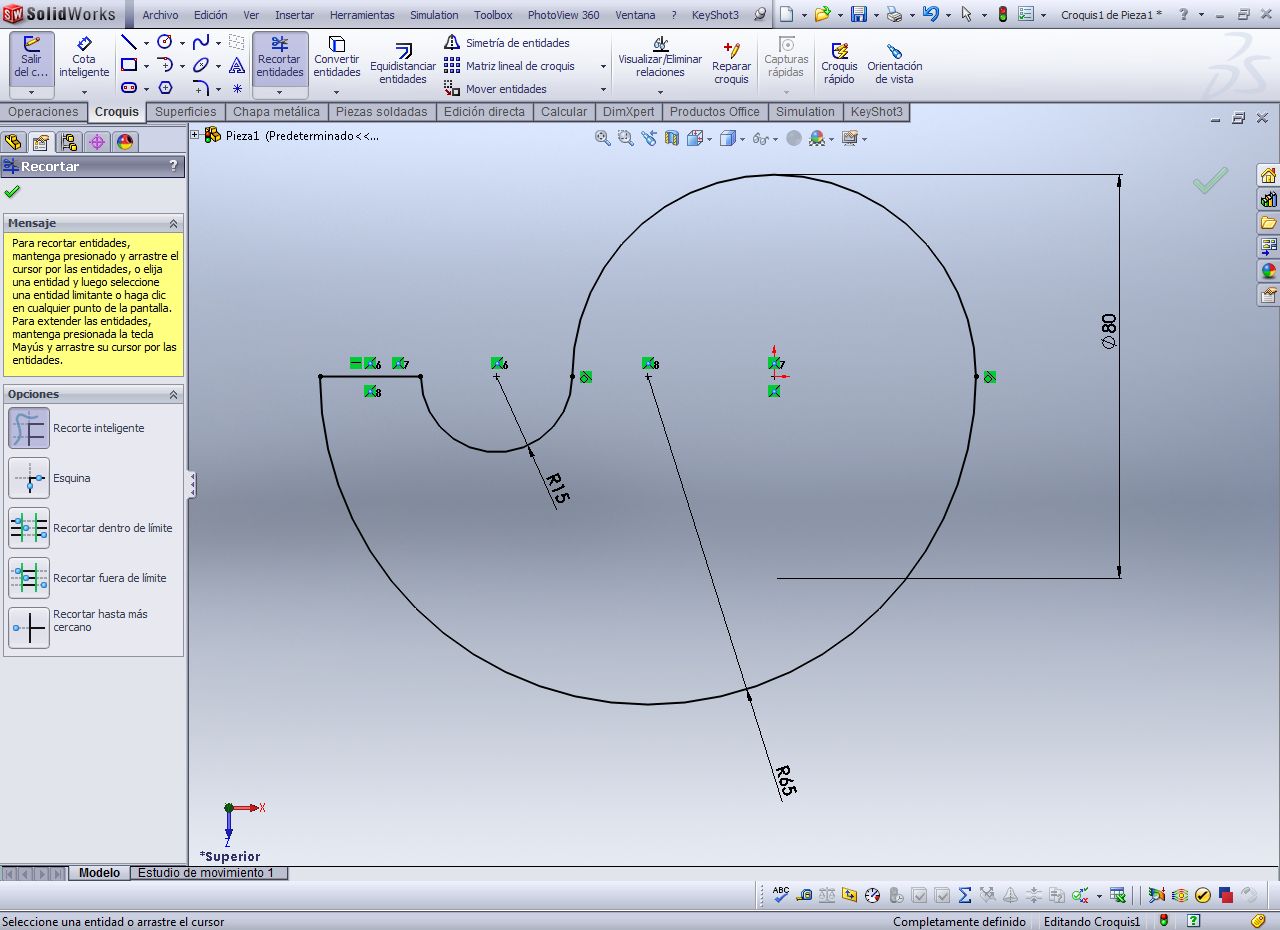This screenshot has height=930, width=1280.
Task: Switch to Superficies tab
Action: [186, 112]
